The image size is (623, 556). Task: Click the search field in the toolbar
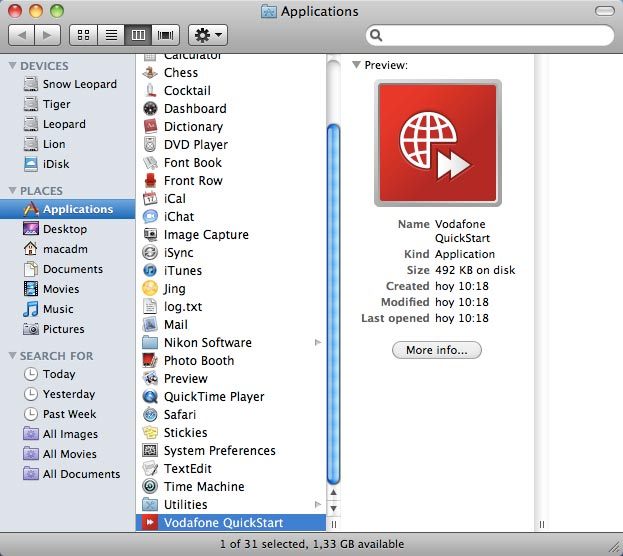(490, 35)
